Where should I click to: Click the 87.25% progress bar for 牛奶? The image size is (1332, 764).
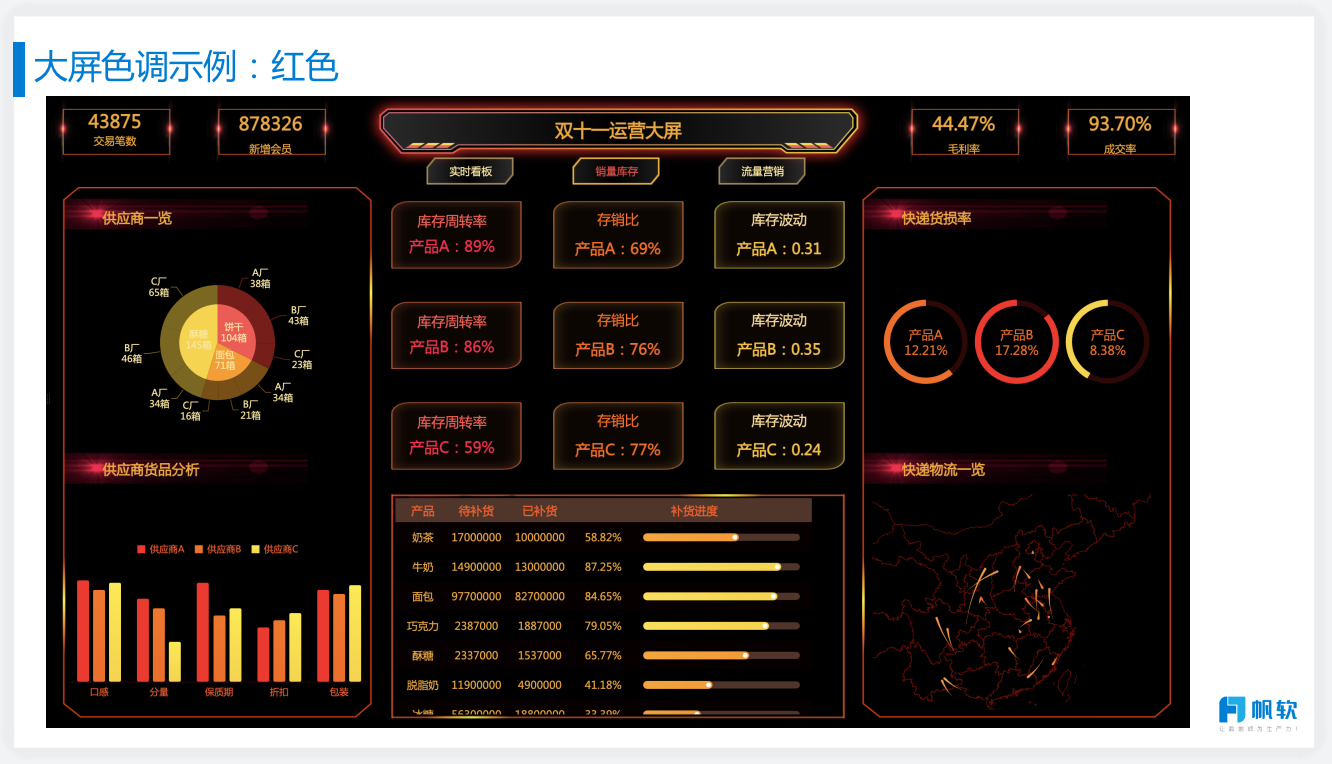[721, 567]
